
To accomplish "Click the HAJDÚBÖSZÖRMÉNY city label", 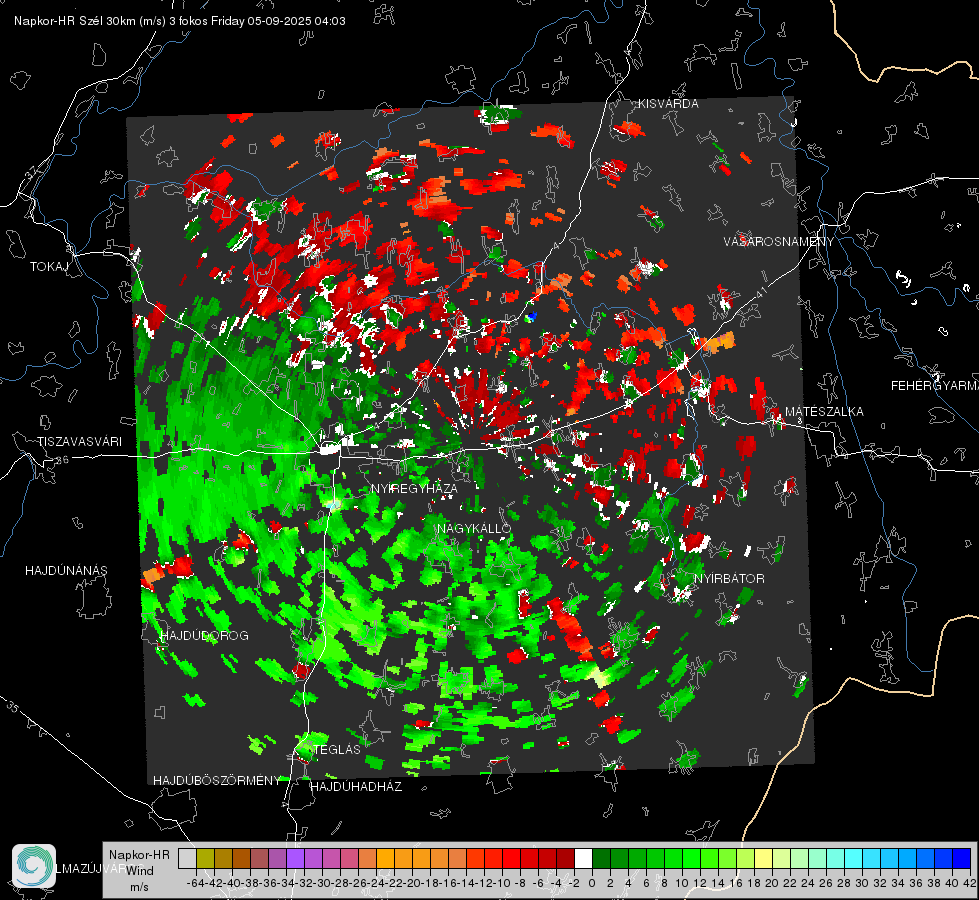I will click(x=217, y=781).
